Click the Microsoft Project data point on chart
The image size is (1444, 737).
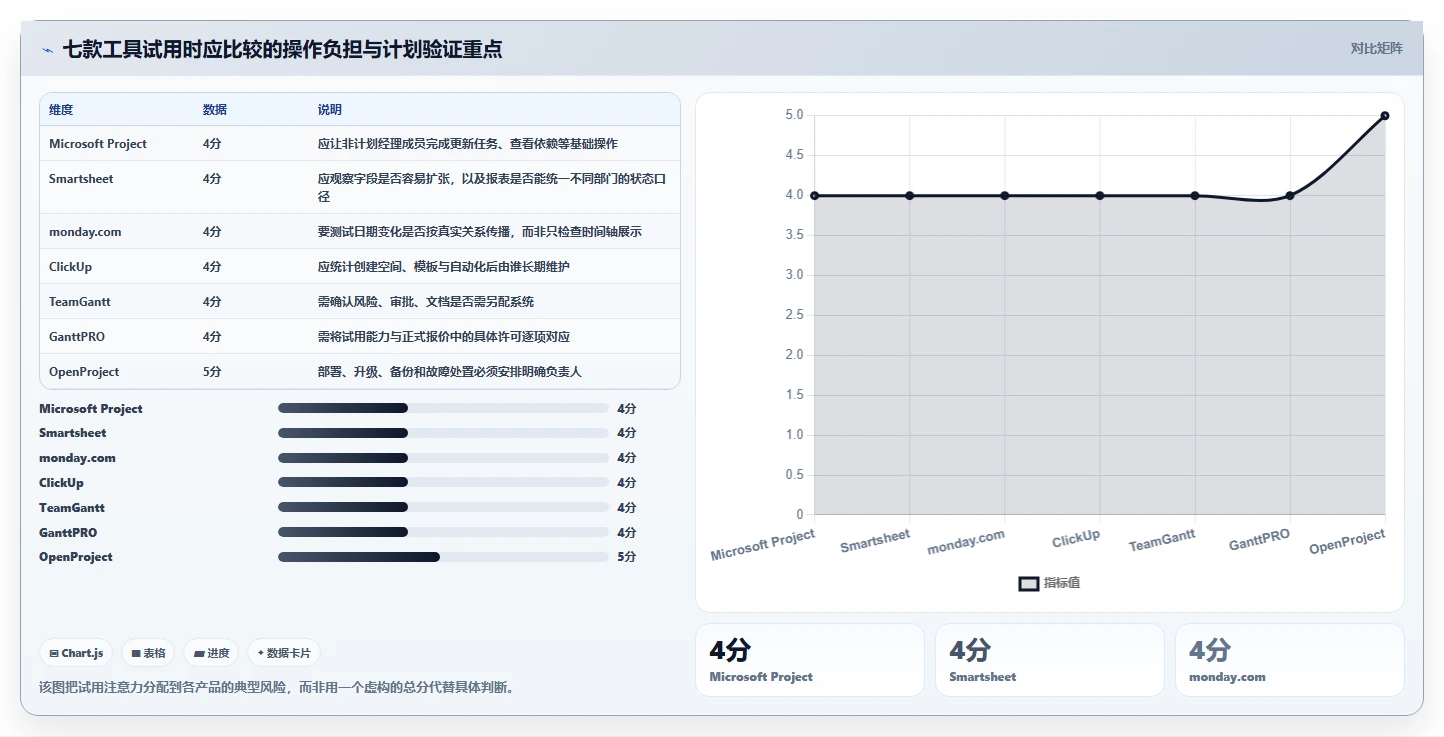click(814, 196)
